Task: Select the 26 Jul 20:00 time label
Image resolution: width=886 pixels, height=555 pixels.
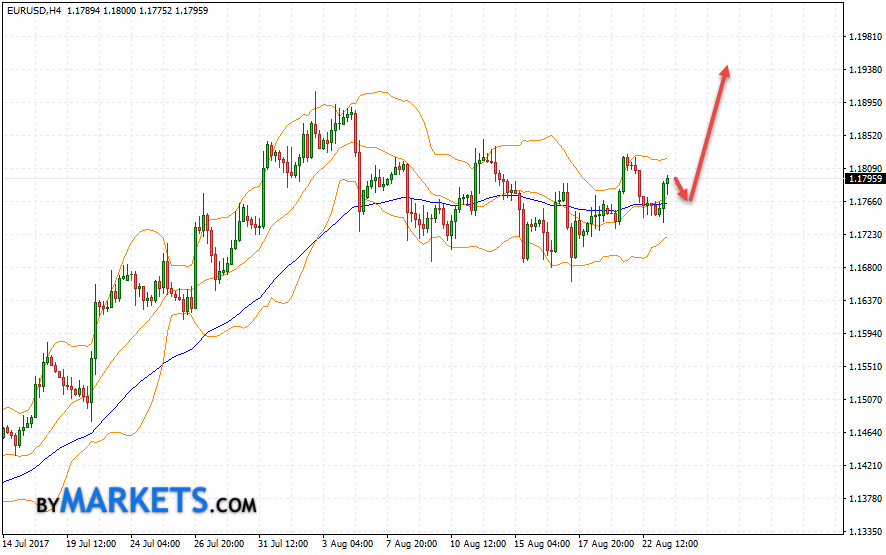Action: coord(221,544)
